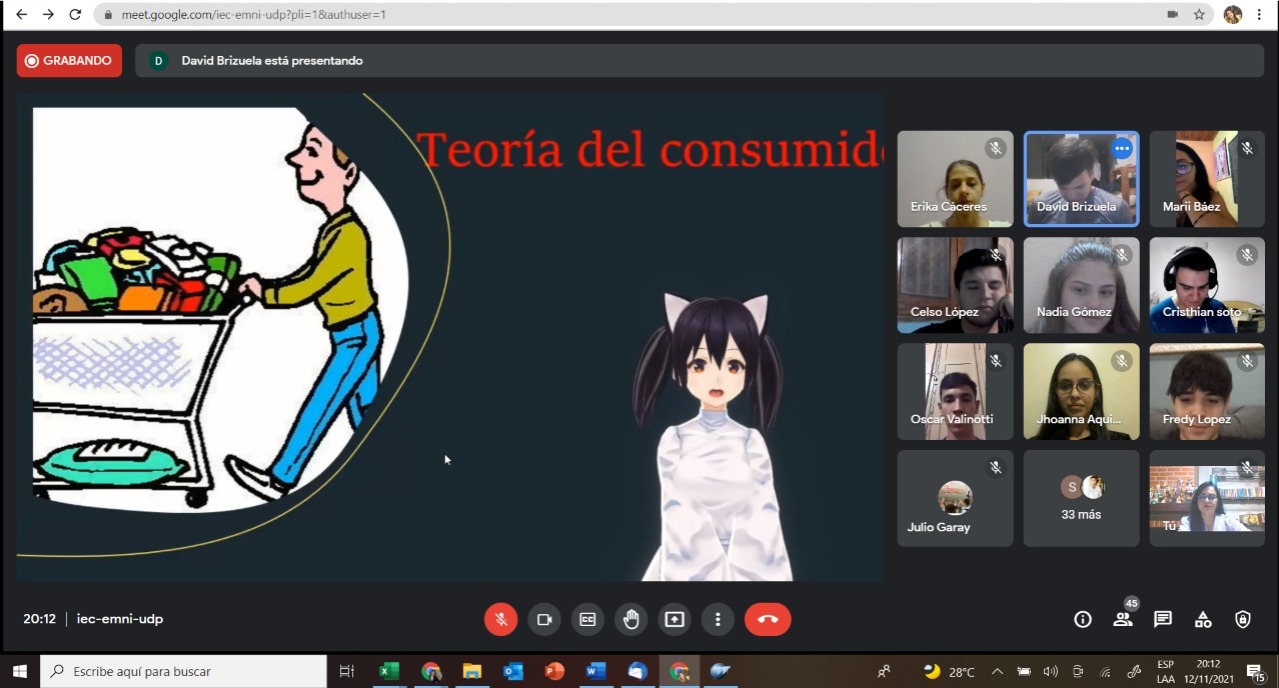Open Chrome three-dot menu
1279x688 pixels.
pyautogui.click(x=1259, y=15)
